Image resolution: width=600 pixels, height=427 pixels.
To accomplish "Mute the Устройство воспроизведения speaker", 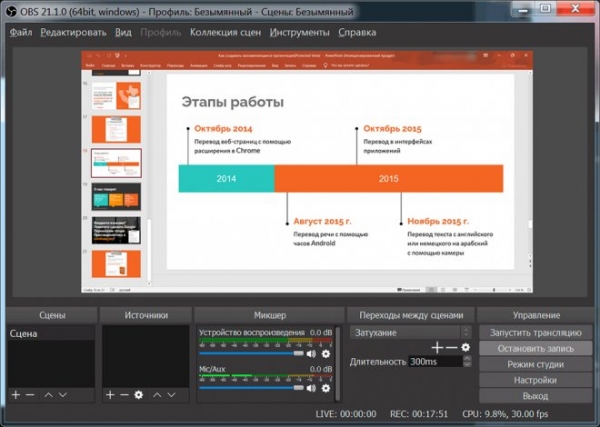I will coord(311,353).
